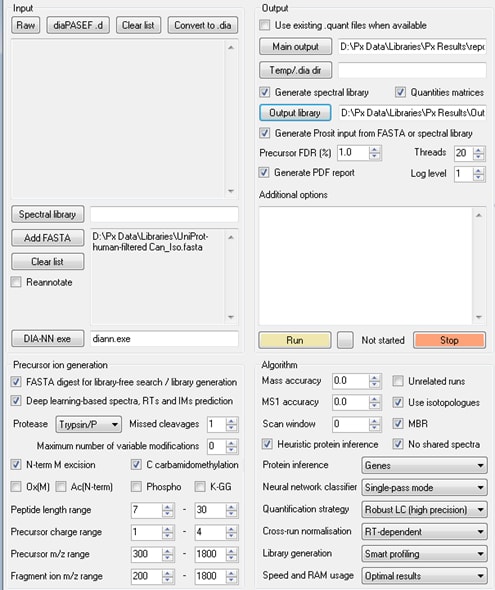Set the Main output location
The width and height of the screenshot is (495, 590).
[296, 46]
